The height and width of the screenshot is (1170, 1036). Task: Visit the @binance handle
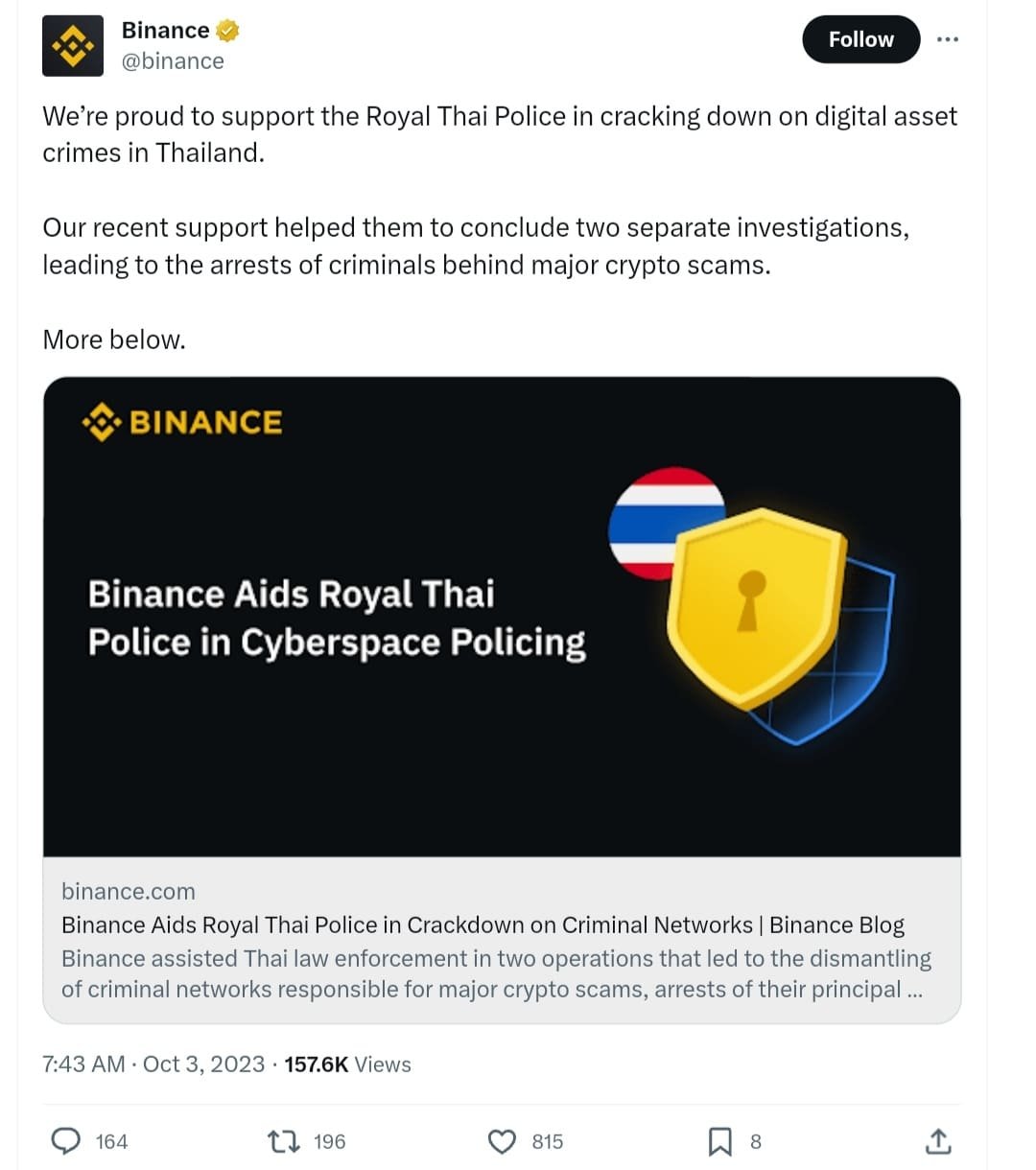173,60
